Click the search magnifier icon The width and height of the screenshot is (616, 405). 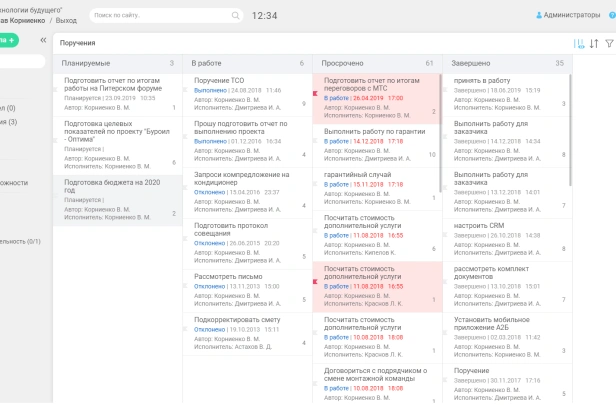tap(236, 16)
